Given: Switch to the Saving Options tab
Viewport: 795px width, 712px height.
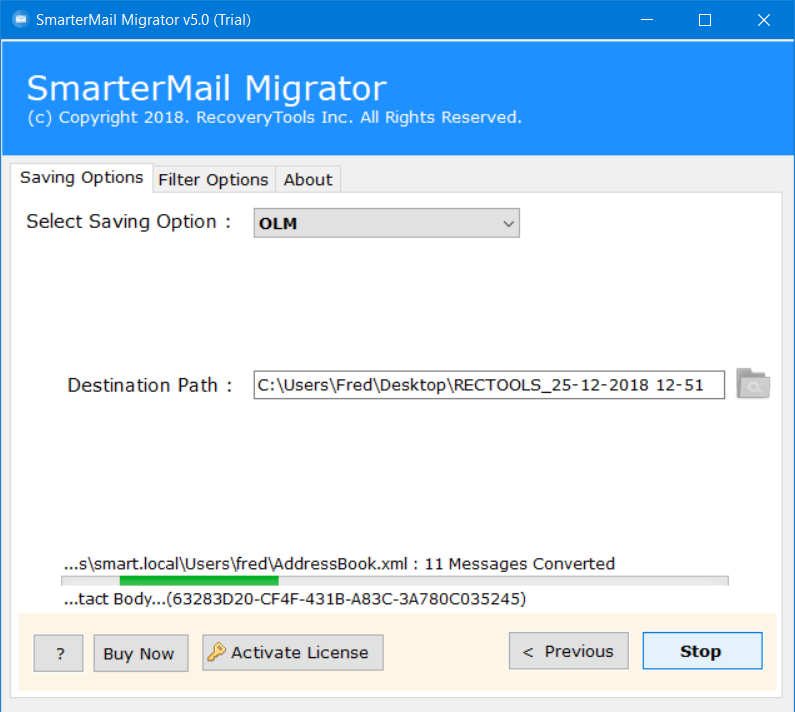Looking at the screenshot, I should pyautogui.click(x=82, y=178).
